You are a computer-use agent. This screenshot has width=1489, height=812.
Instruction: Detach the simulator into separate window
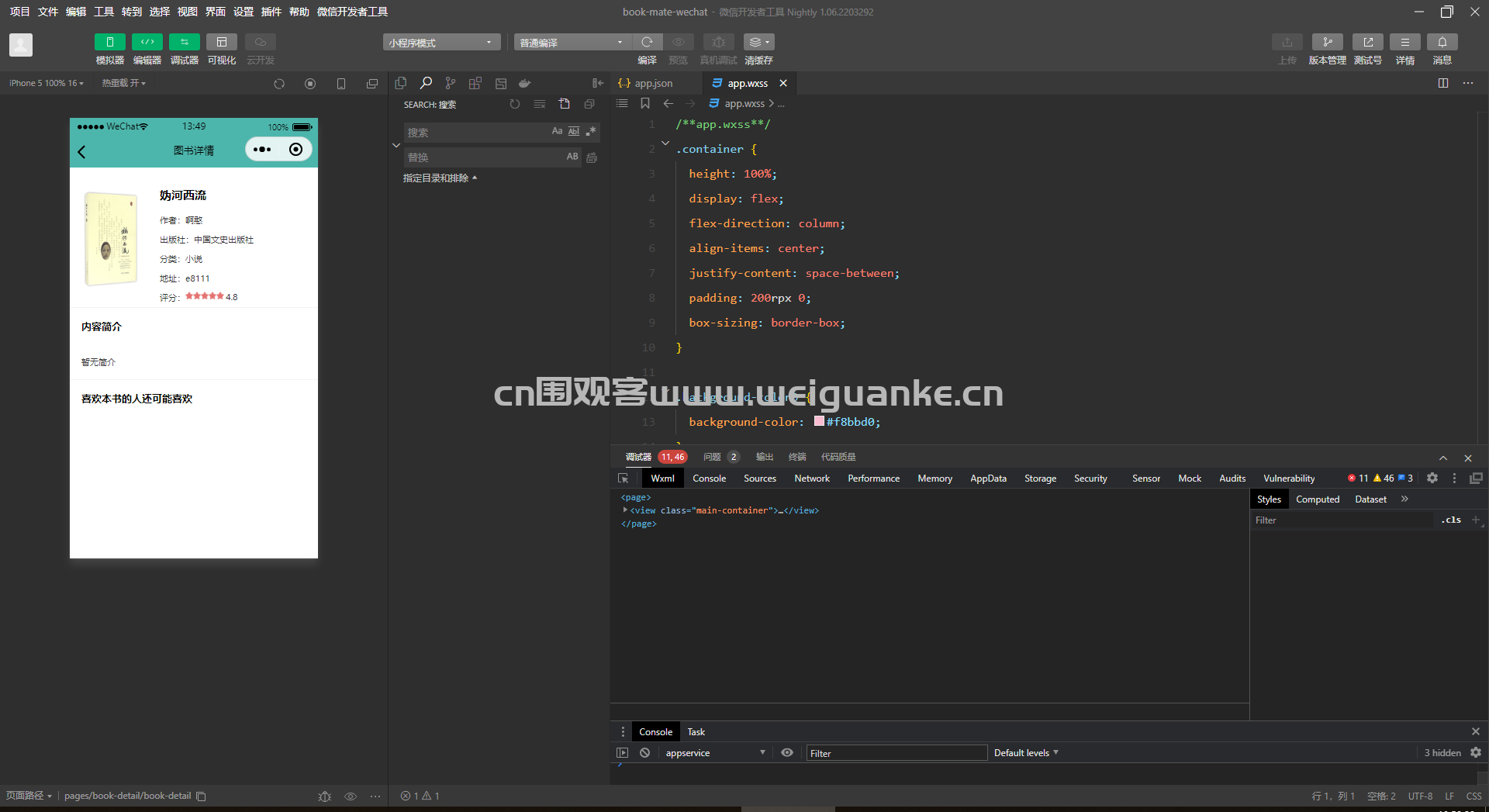pos(372,84)
